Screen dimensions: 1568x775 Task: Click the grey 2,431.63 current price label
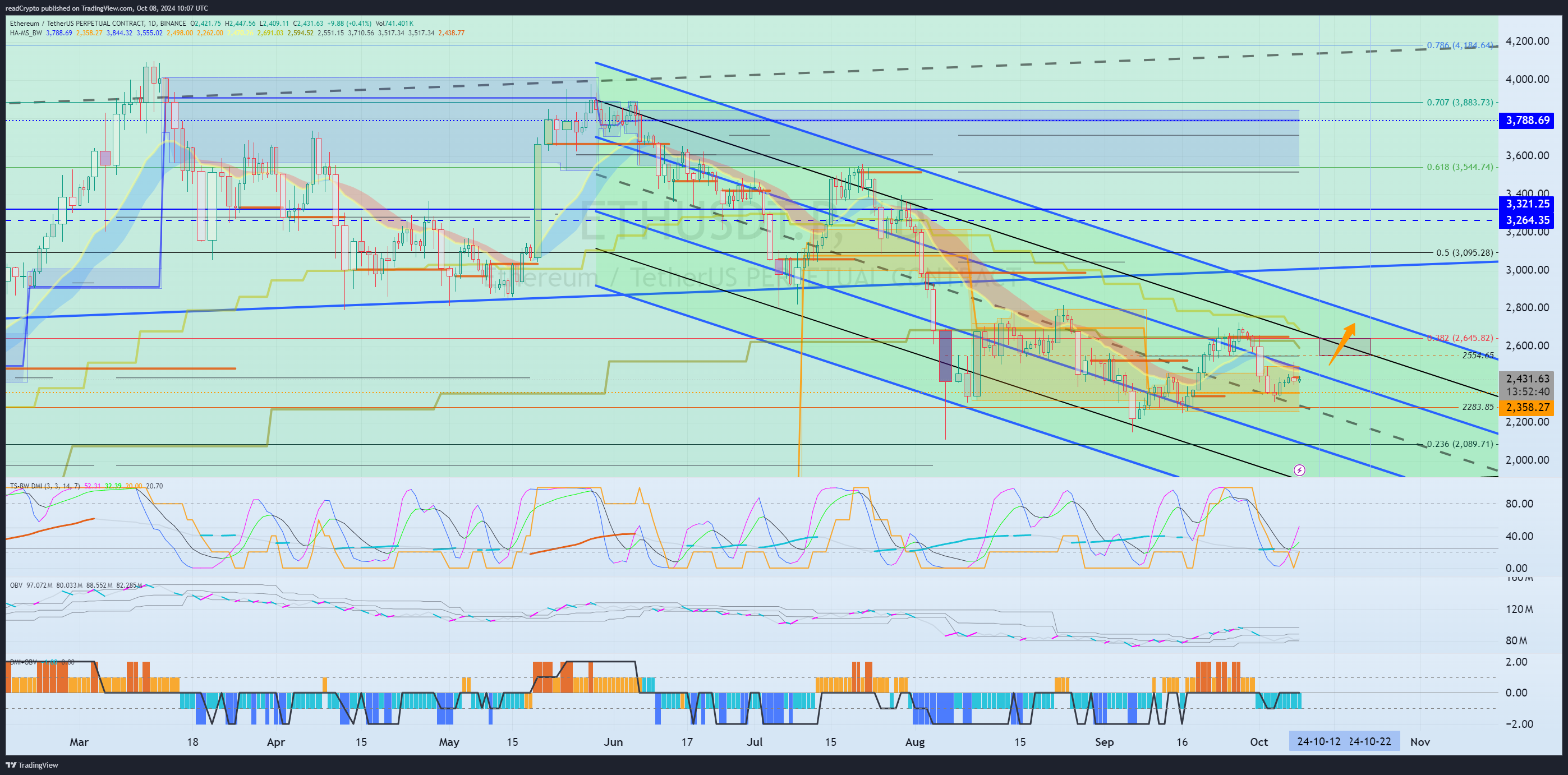pyautogui.click(x=1527, y=379)
